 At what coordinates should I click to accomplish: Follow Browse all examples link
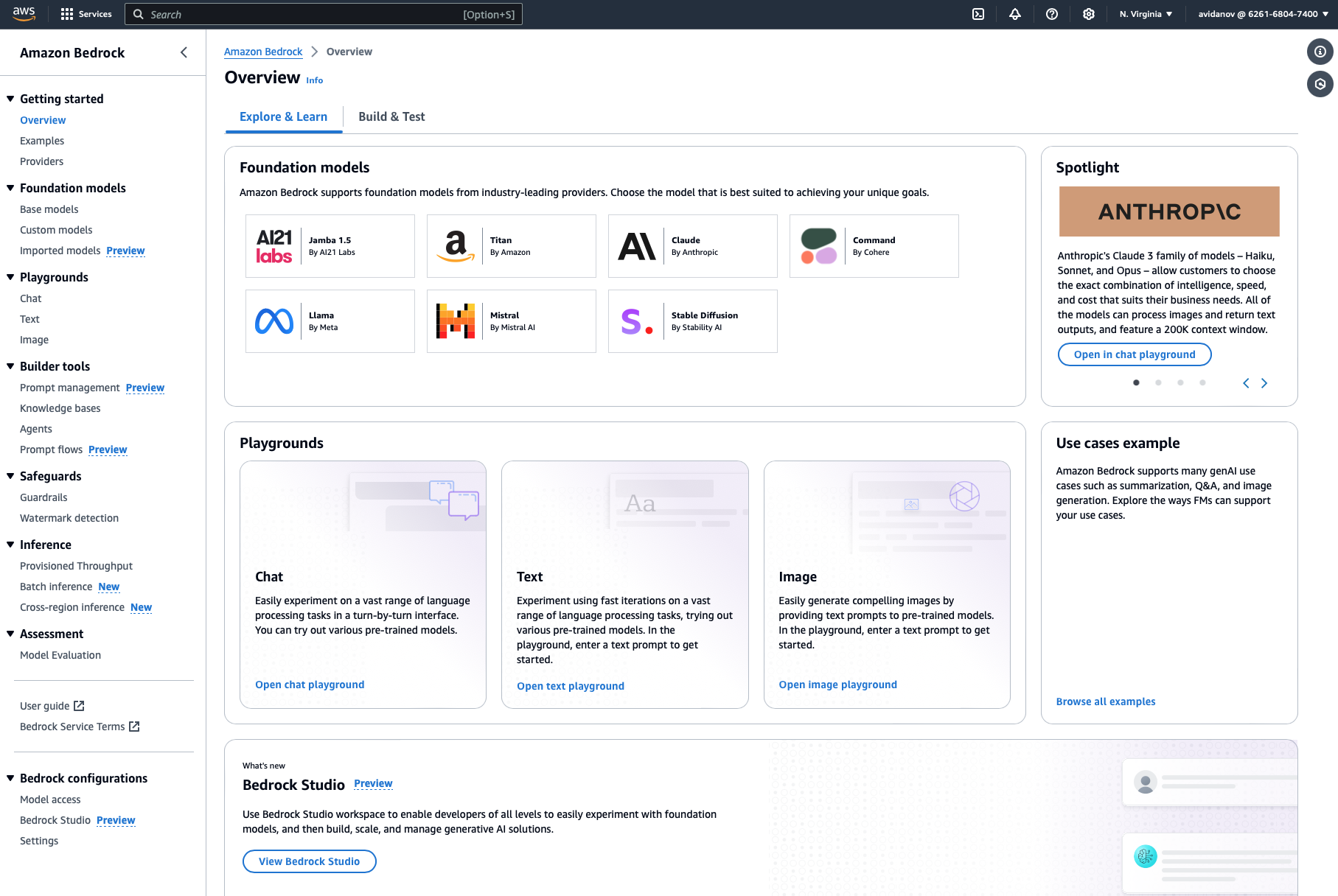1106,701
